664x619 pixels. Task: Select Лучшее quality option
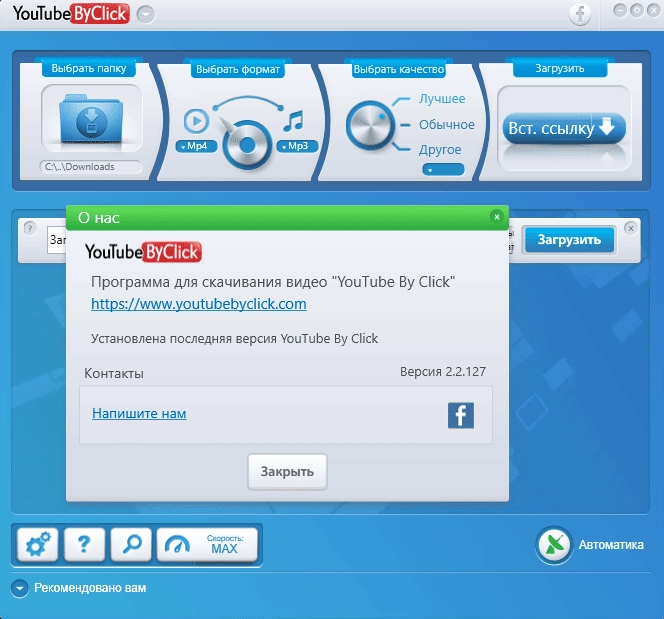(442, 99)
